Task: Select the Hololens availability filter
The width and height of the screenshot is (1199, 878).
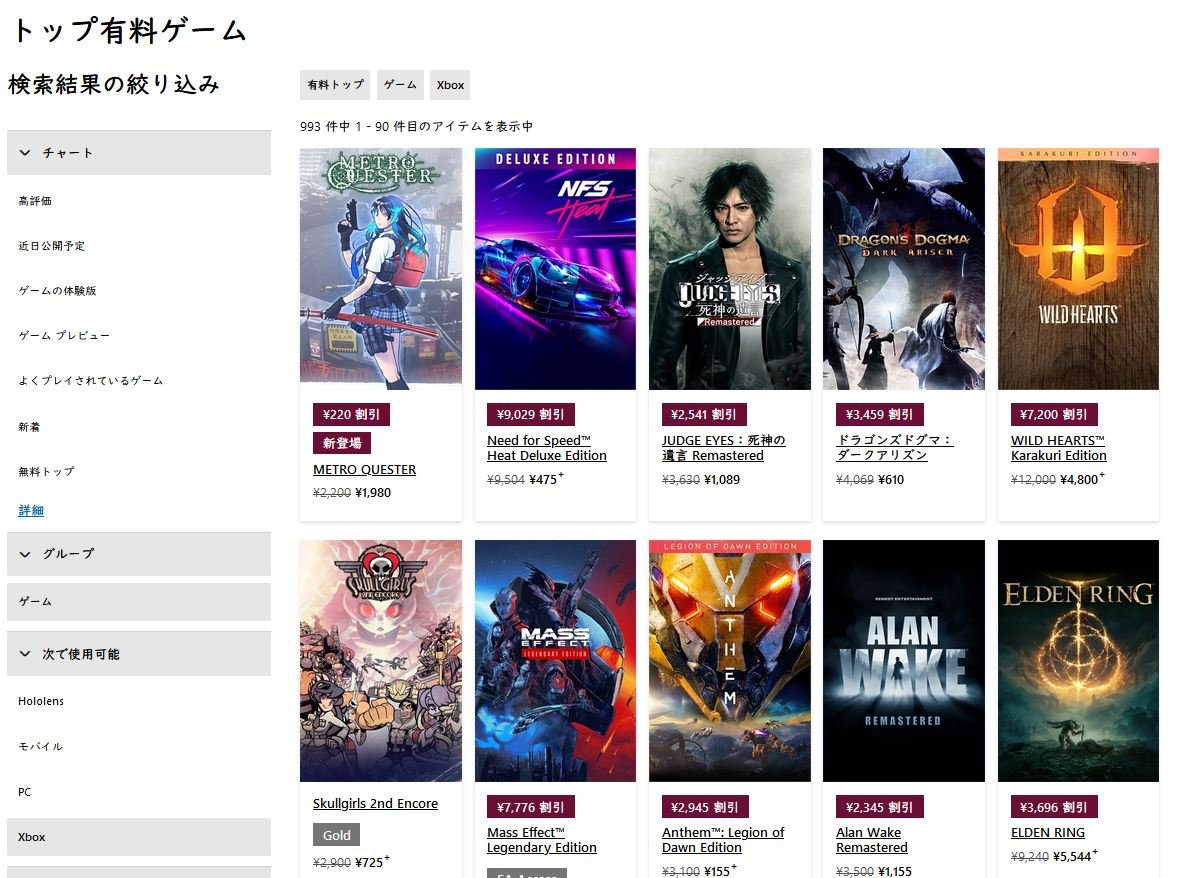Action: [41, 701]
